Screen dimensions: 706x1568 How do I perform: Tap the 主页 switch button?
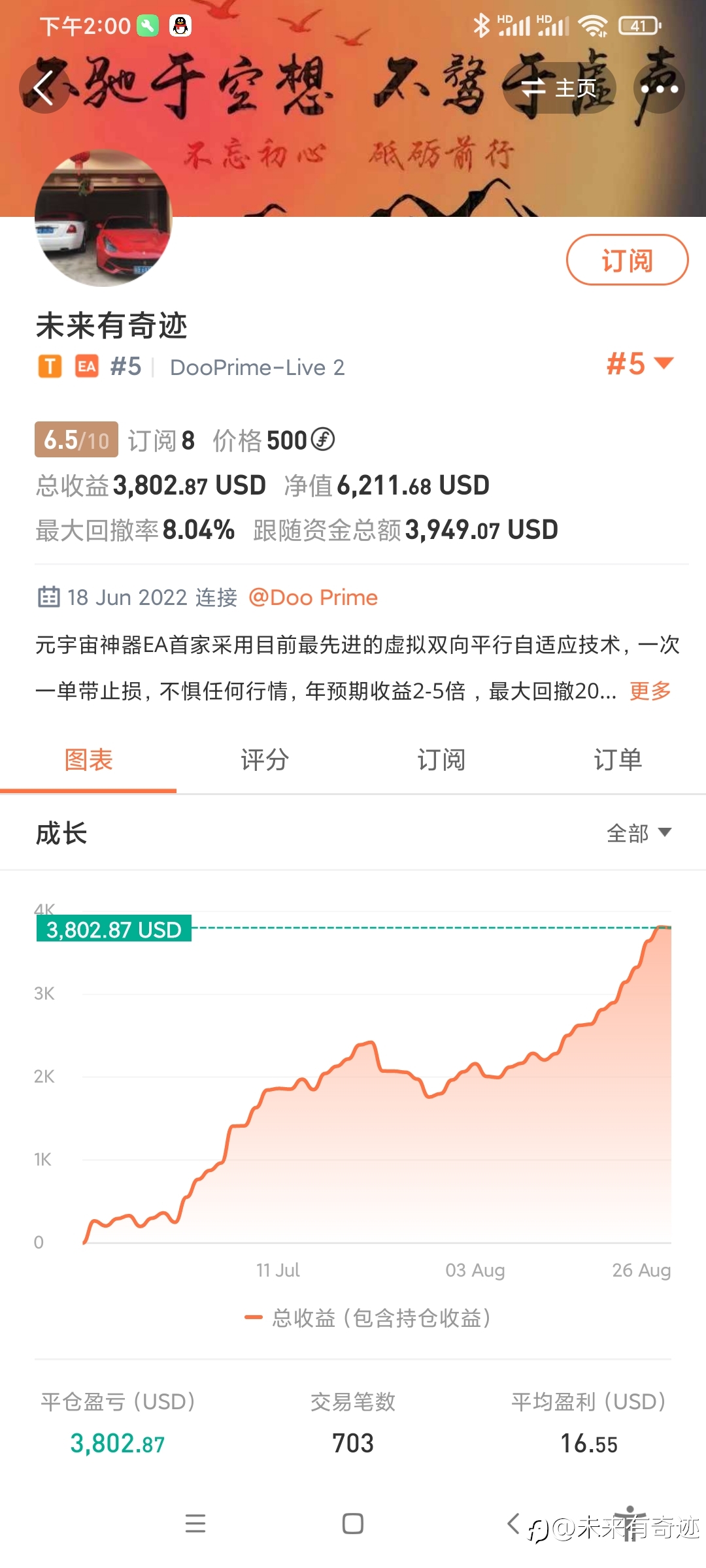[x=559, y=88]
